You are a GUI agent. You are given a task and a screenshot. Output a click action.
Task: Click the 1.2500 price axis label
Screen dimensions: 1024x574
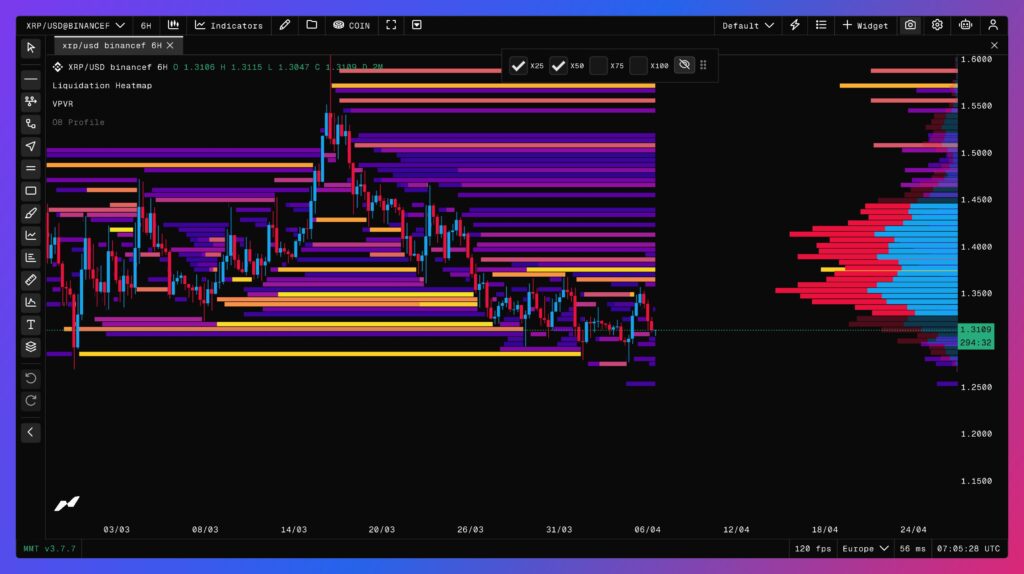click(x=976, y=387)
